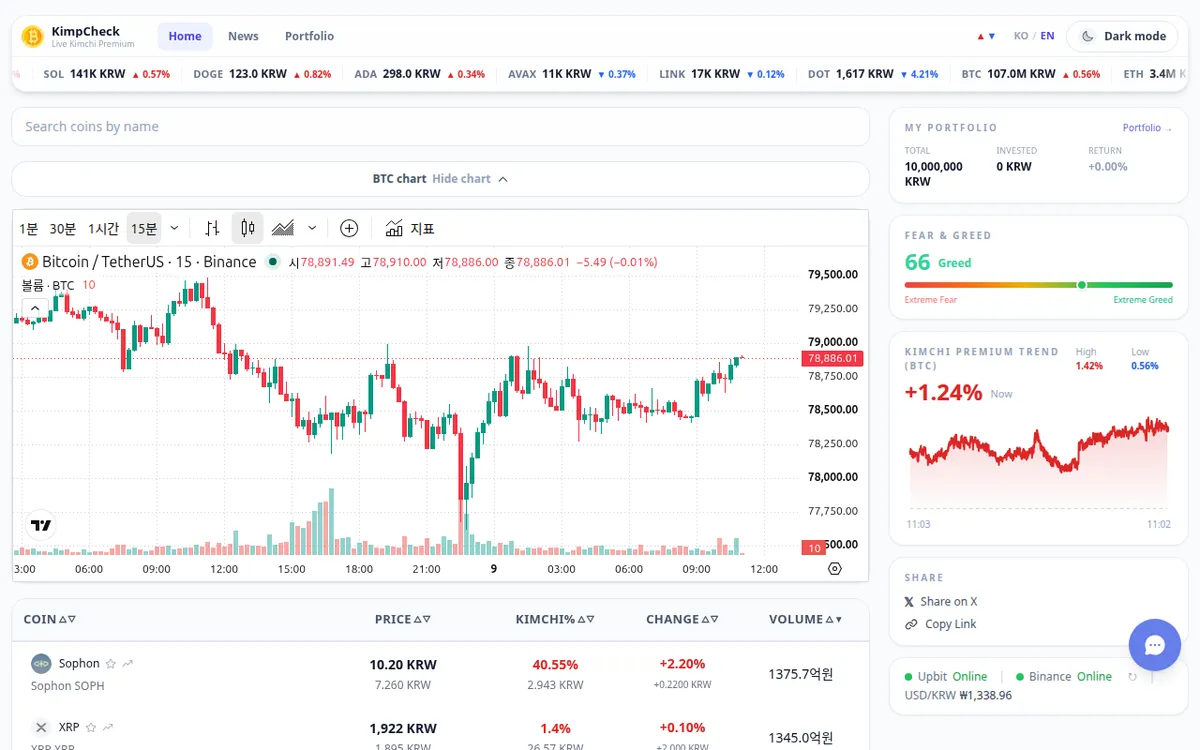Image resolution: width=1200 pixels, height=750 pixels.
Task: Select the 1시간 timeframe
Action: [103, 229]
